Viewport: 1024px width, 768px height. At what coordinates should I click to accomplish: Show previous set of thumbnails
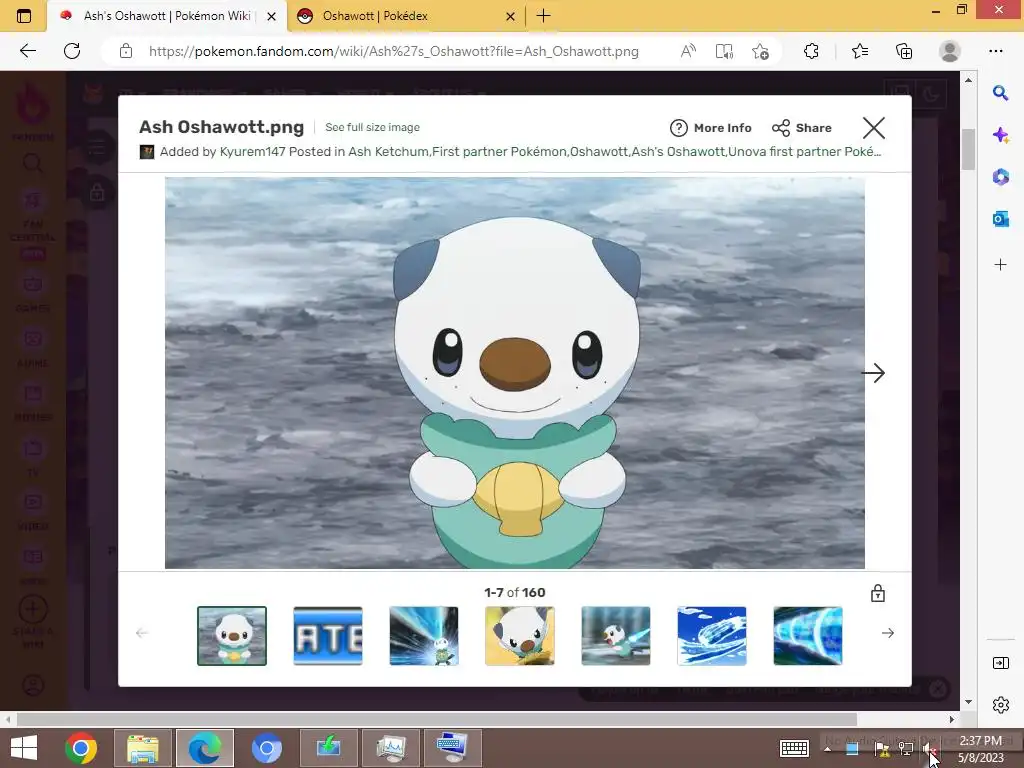[x=142, y=633]
